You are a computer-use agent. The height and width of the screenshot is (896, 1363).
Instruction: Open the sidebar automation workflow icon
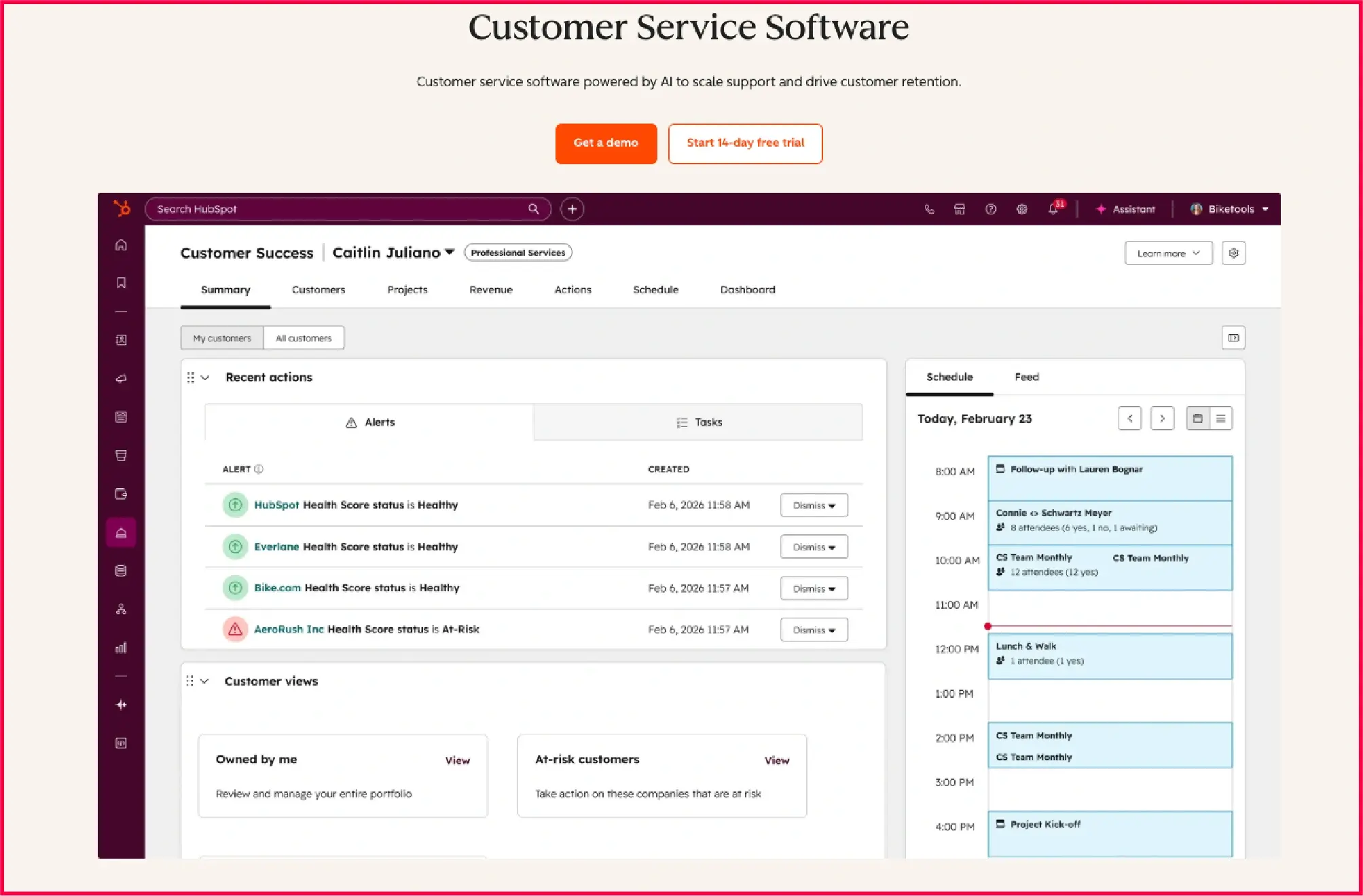pyautogui.click(x=121, y=610)
